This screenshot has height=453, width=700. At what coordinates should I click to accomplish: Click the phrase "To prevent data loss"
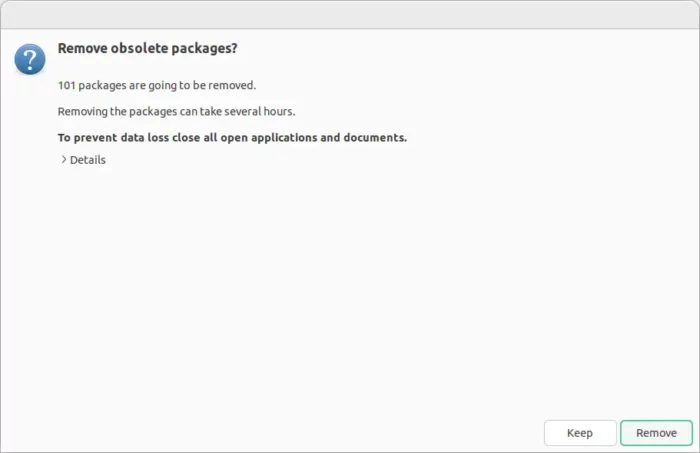(x=113, y=137)
